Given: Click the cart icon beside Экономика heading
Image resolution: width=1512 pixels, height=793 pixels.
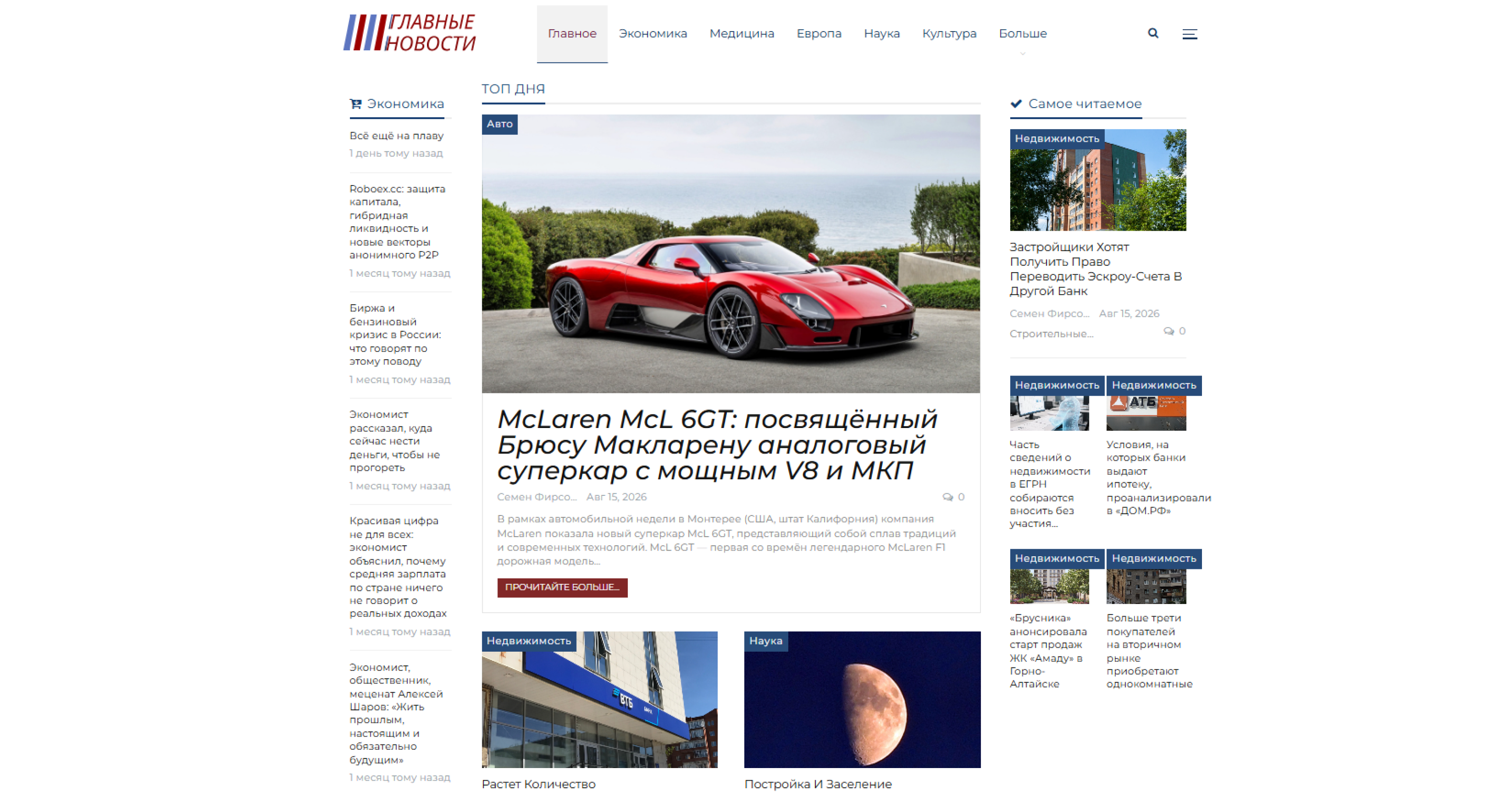Looking at the screenshot, I should [356, 104].
